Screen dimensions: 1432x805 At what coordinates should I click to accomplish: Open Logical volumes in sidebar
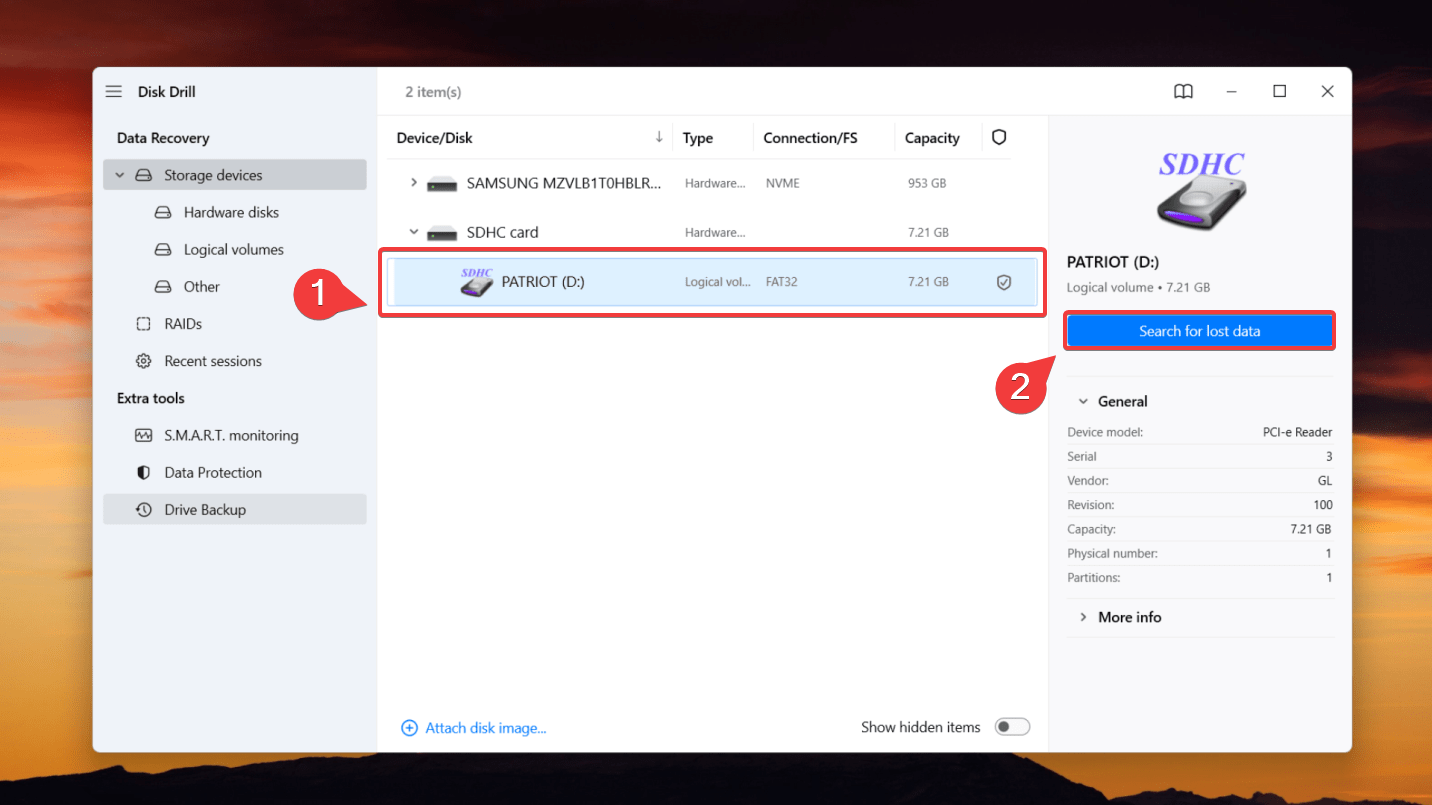(x=233, y=249)
